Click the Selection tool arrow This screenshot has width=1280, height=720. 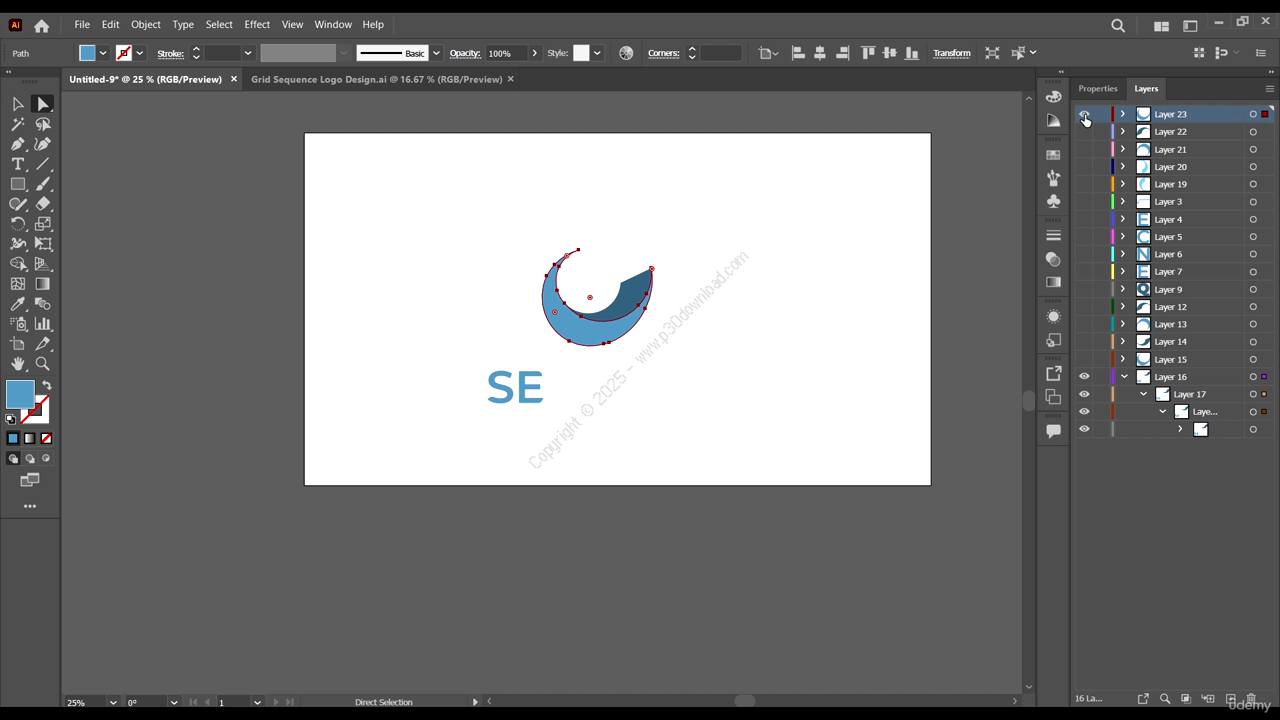18,104
